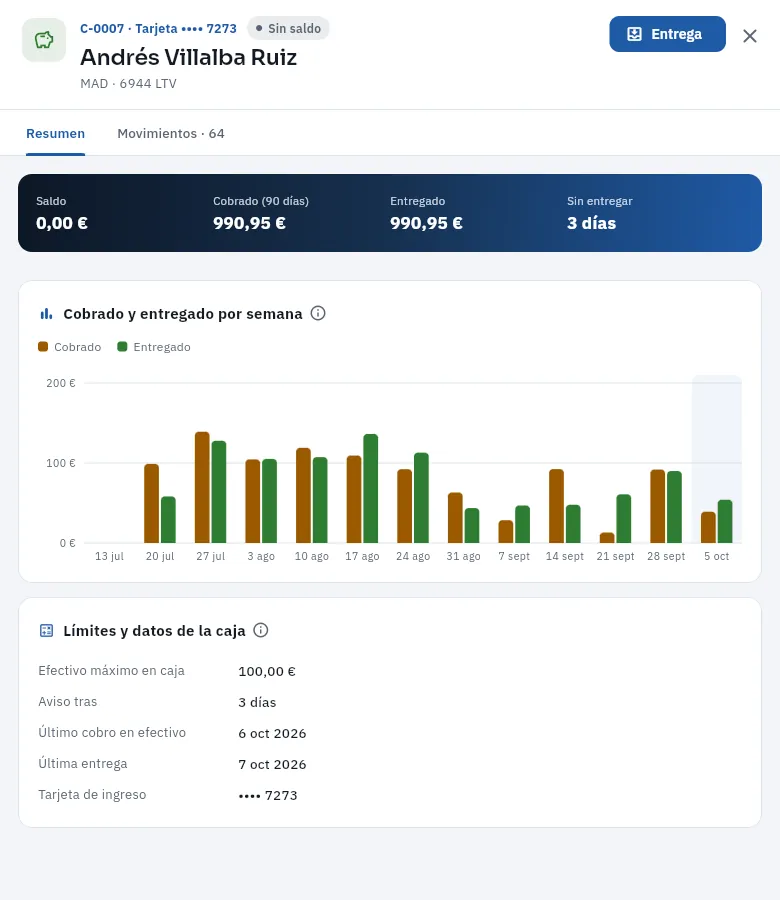
Task: Switch to the Resumen tab
Action: (56, 134)
